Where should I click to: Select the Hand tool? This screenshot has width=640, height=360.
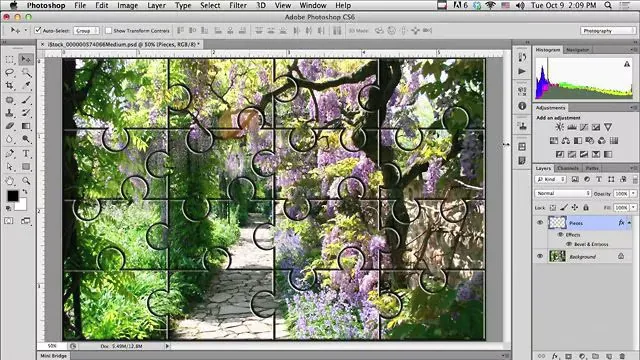[10, 180]
